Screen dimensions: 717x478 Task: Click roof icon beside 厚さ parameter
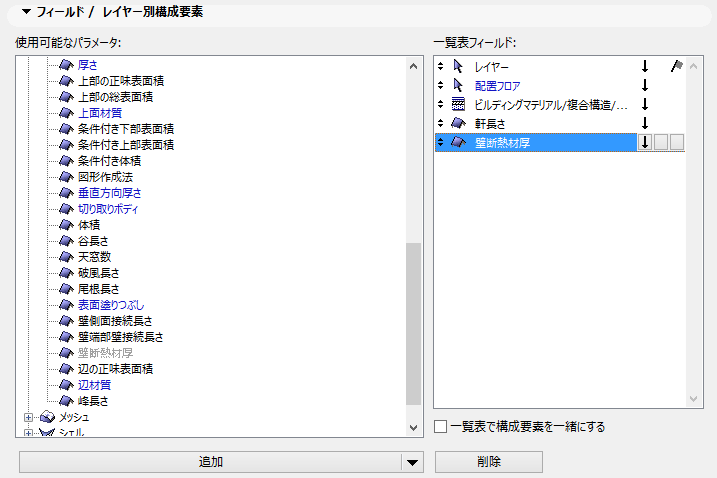coord(66,65)
